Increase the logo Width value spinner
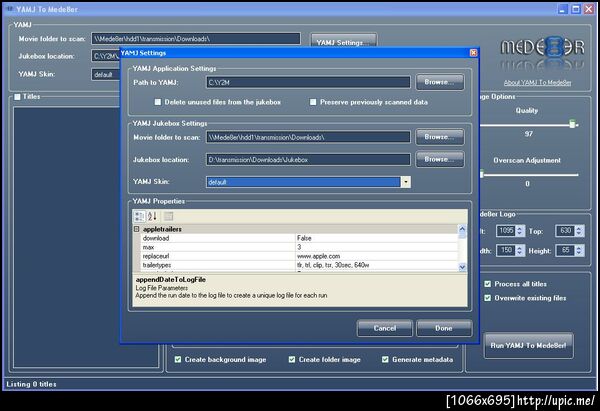The width and height of the screenshot is (600, 411). coord(520,248)
